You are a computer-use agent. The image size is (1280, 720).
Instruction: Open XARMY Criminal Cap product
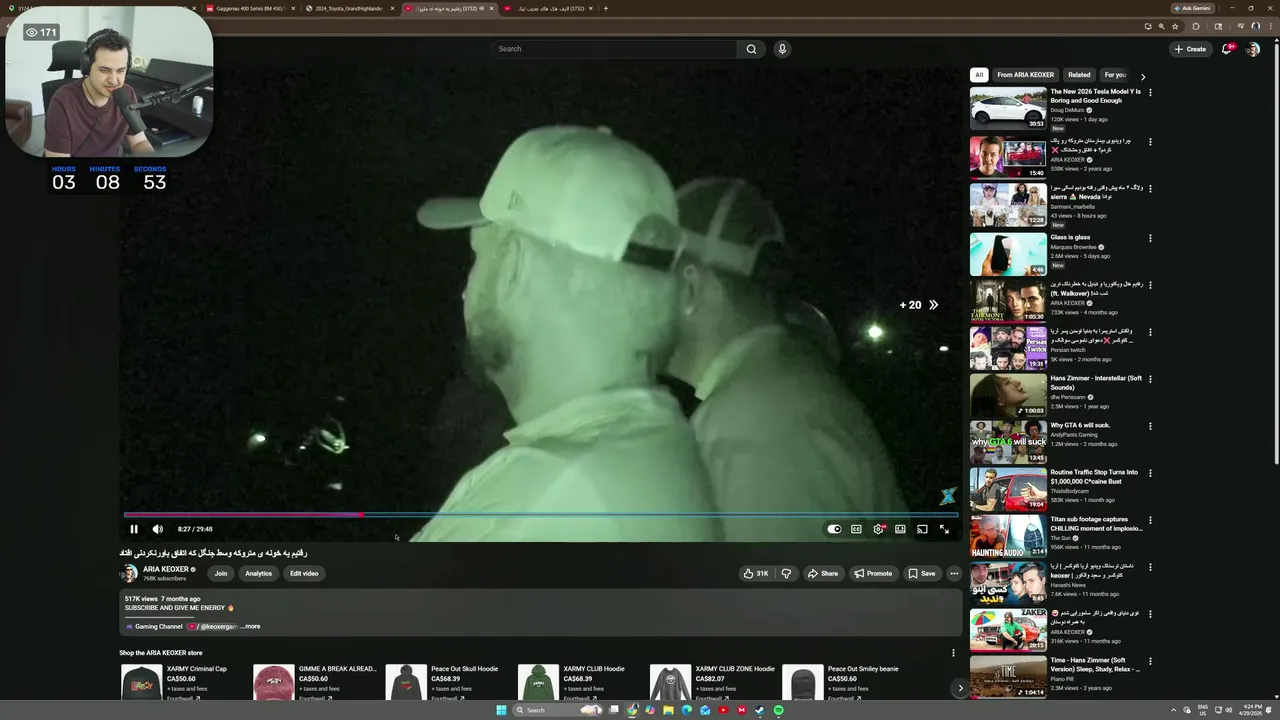(174, 682)
